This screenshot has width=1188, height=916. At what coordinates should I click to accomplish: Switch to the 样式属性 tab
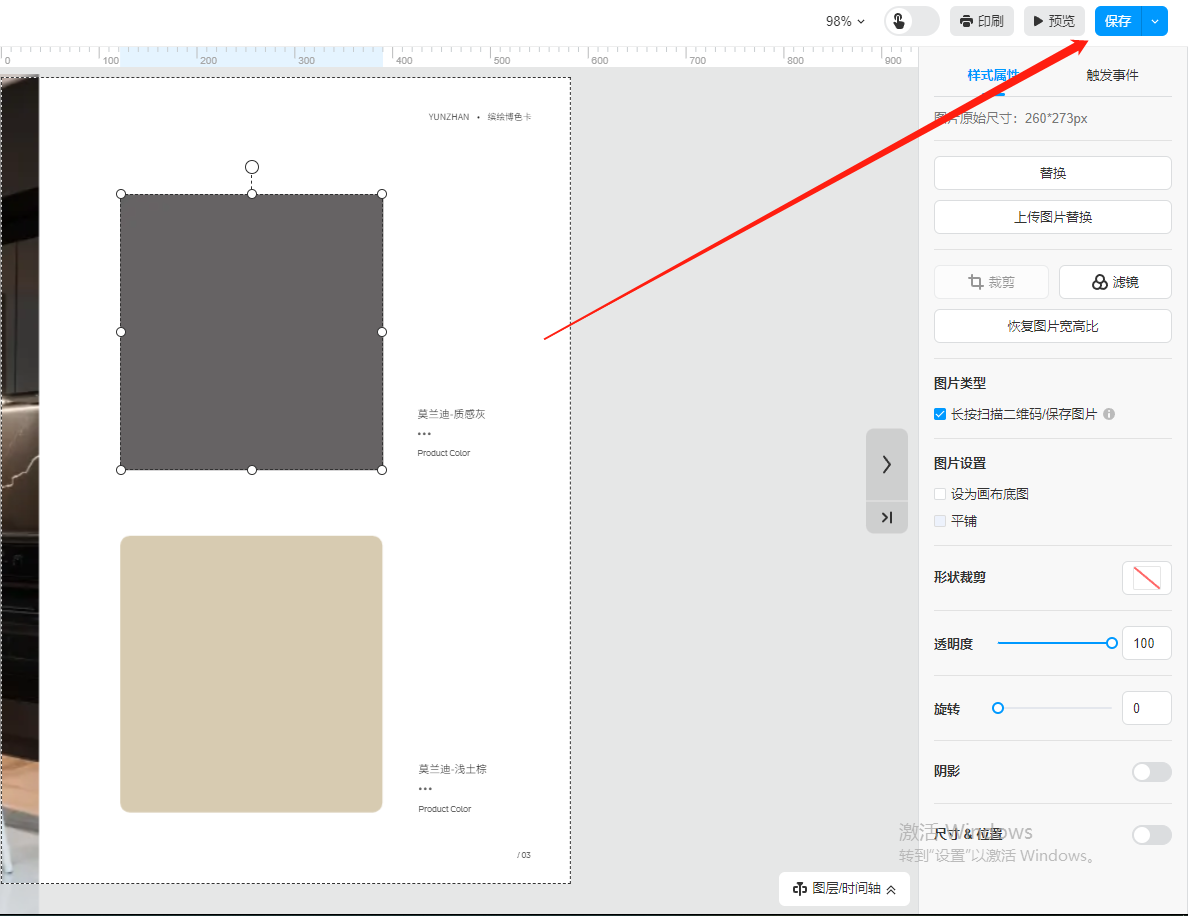tap(992, 75)
